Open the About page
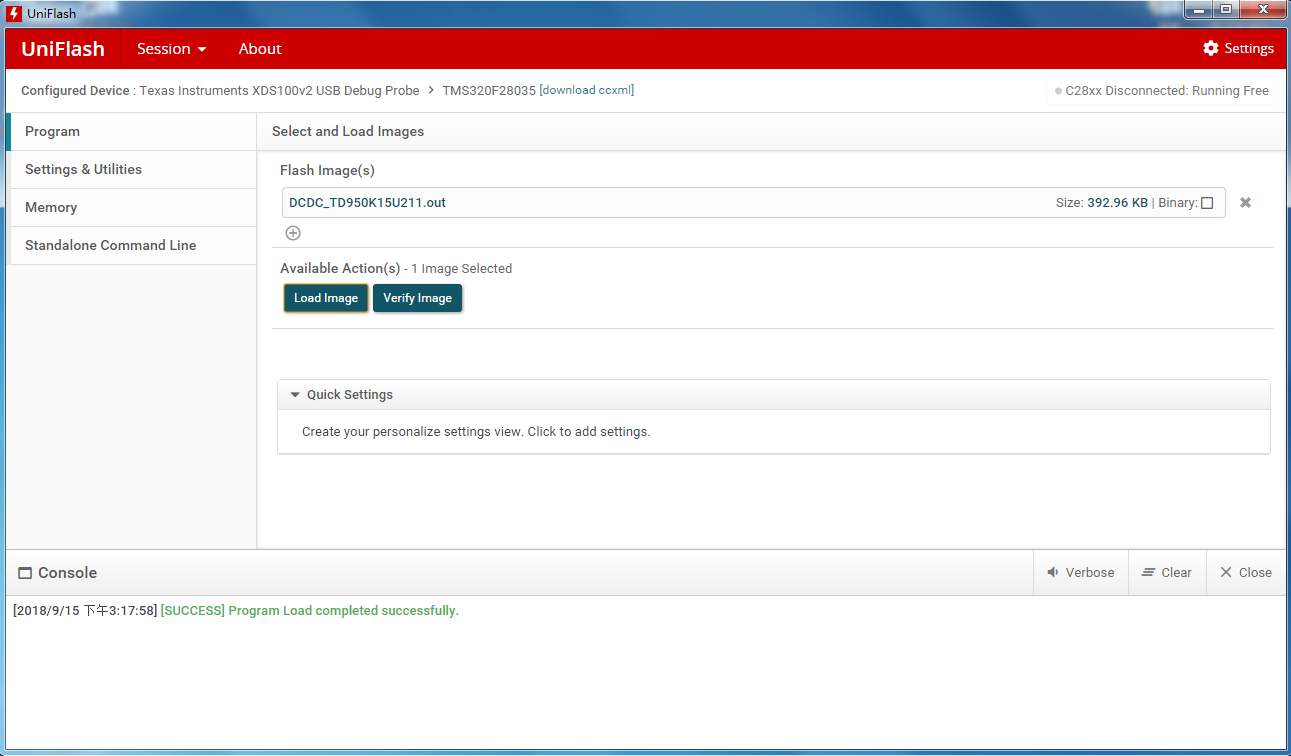Screen dimensions: 1291x756 point(260,48)
